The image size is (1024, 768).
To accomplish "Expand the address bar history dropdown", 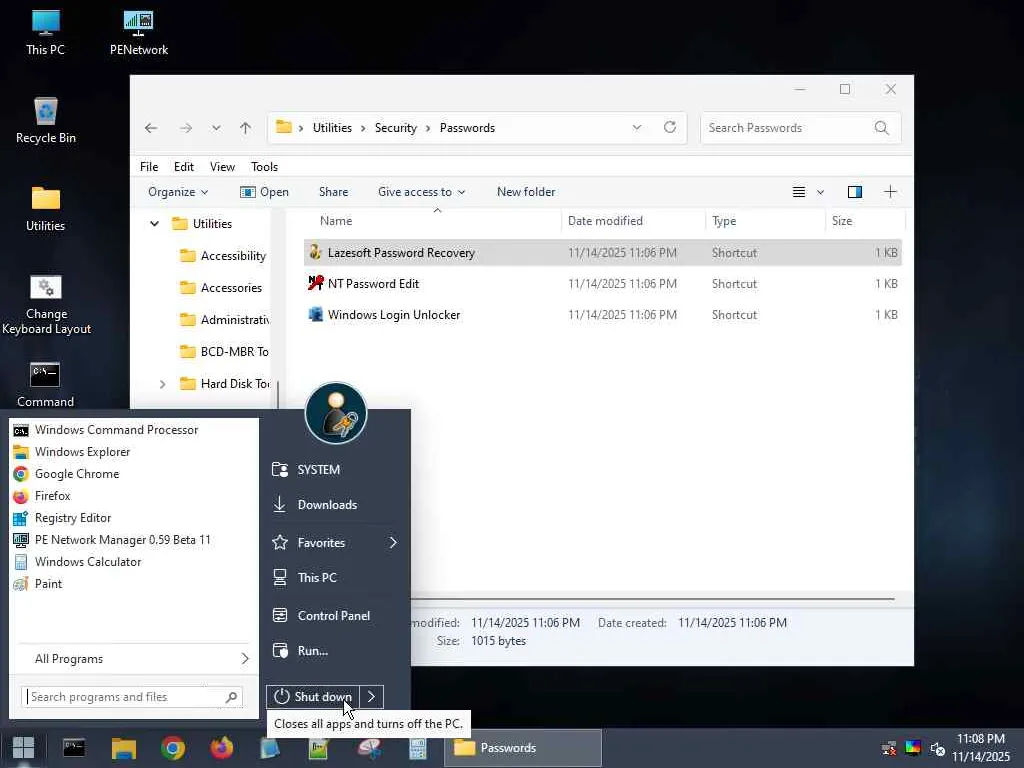I will click(637, 127).
